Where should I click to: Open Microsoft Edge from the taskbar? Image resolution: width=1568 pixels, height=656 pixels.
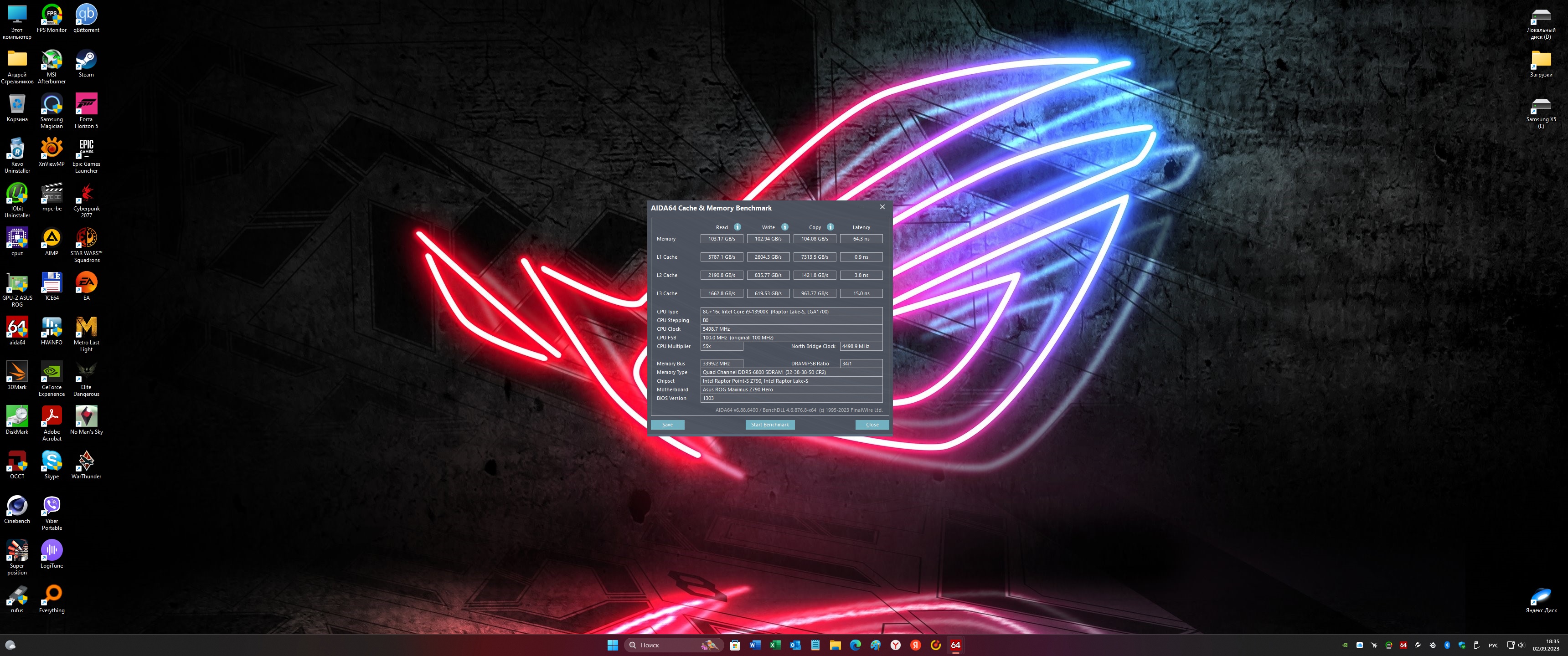(x=855, y=645)
